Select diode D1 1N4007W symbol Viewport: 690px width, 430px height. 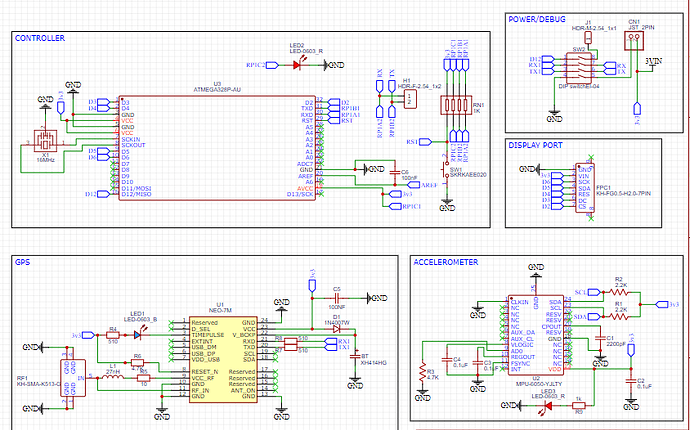click(x=337, y=329)
